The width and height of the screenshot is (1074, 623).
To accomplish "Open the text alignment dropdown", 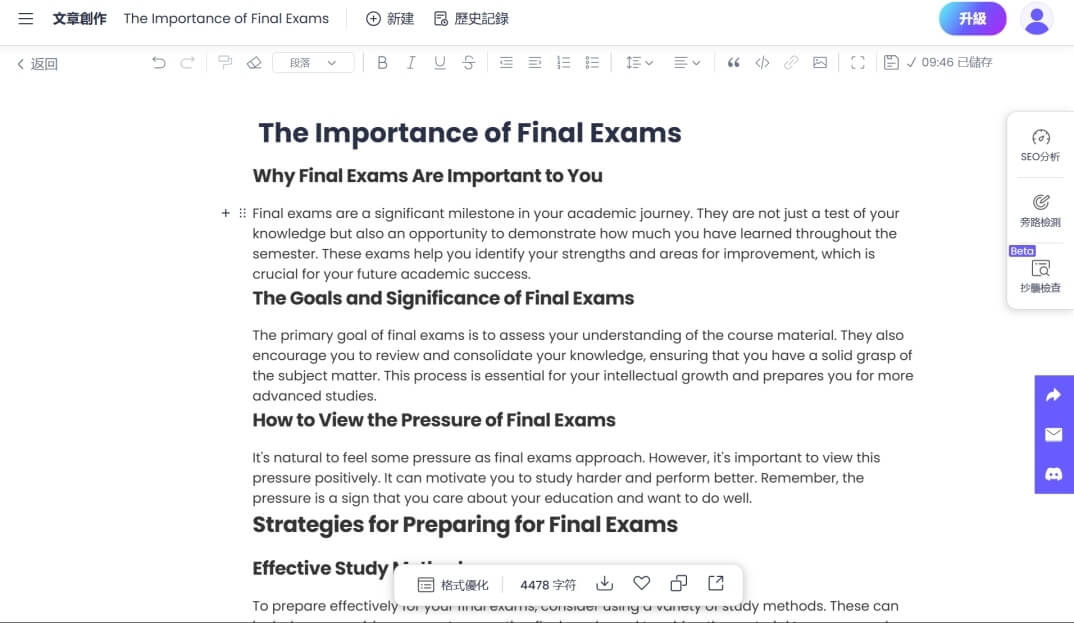I will coord(687,63).
